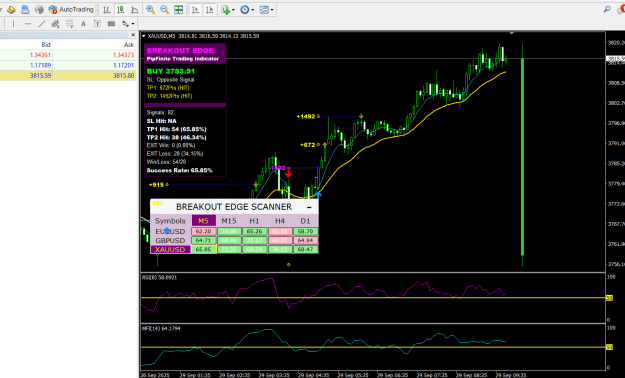Expand the templates dropdown arrow
Screen dimensions: 625x378
[272, 10]
